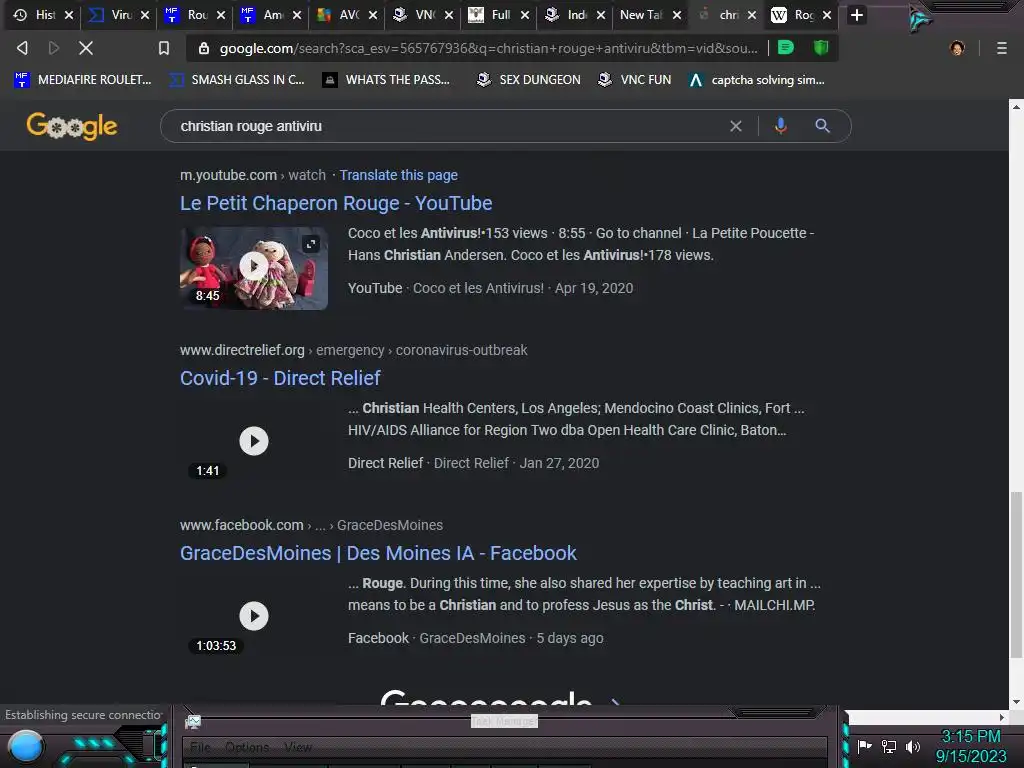Click the scrollbar down arrow
This screenshot has width=1024, height=768.
(1016, 702)
